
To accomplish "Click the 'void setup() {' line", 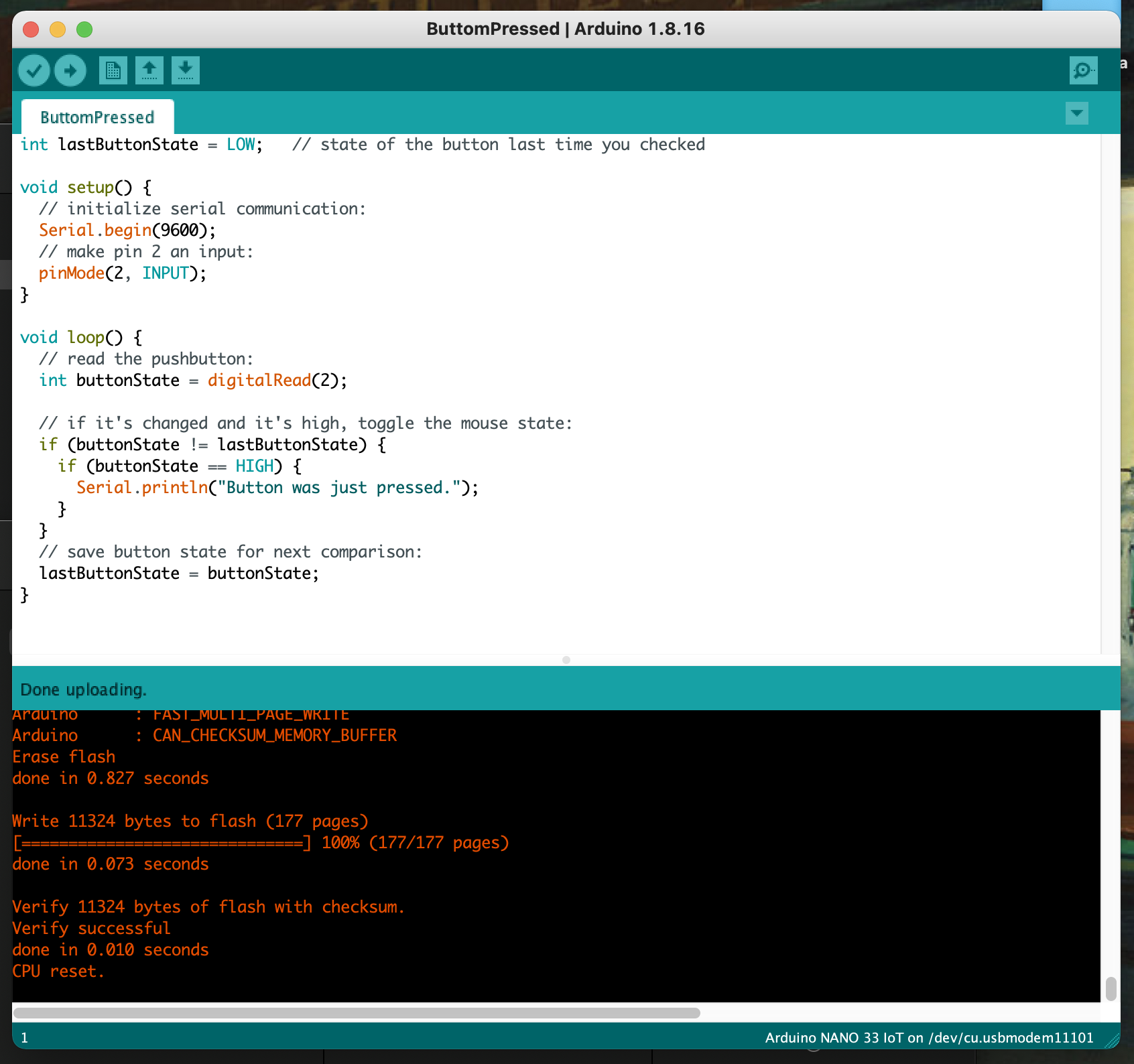I will pyautogui.click(x=86, y=188).
